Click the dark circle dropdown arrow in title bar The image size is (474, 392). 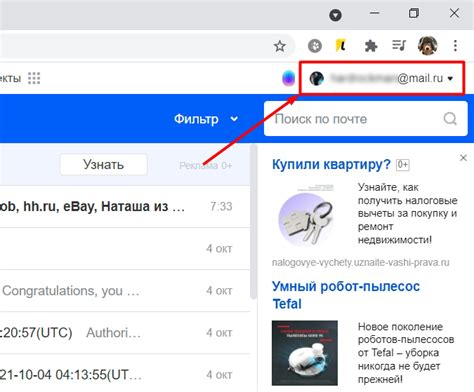(x=335, y=15)
